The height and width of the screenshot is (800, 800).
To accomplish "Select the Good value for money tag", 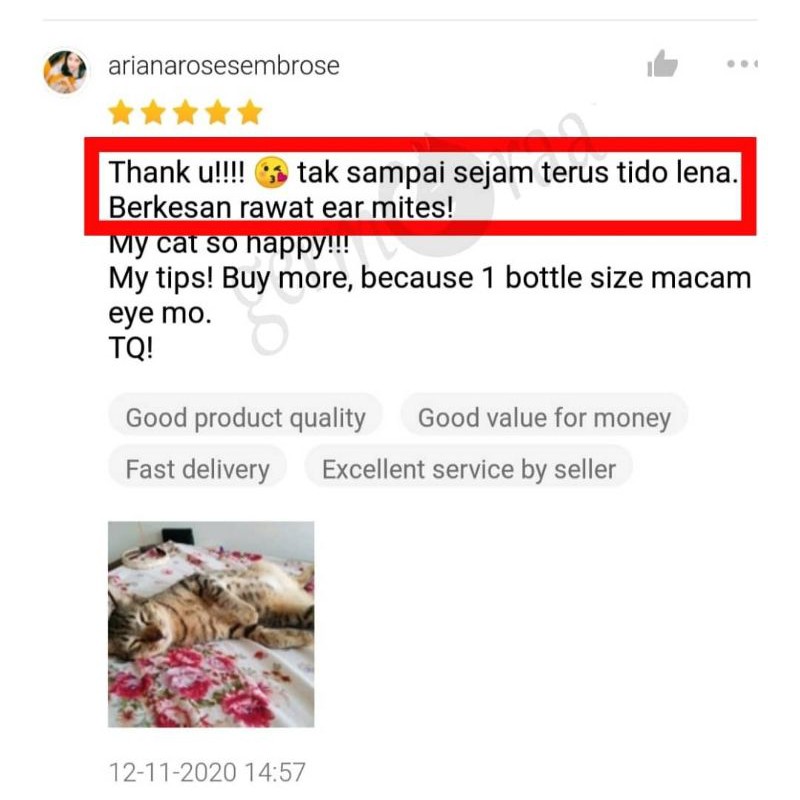I will [x=544, y=418].
